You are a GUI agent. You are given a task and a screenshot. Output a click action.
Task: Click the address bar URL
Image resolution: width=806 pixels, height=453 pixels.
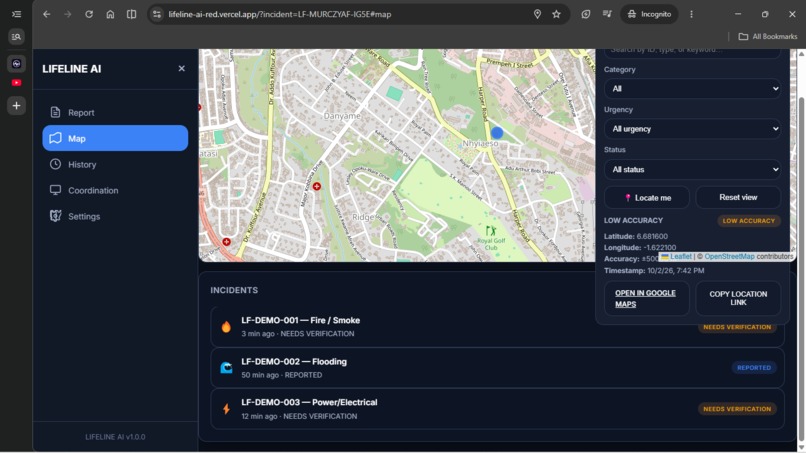(x=280, y=14)
